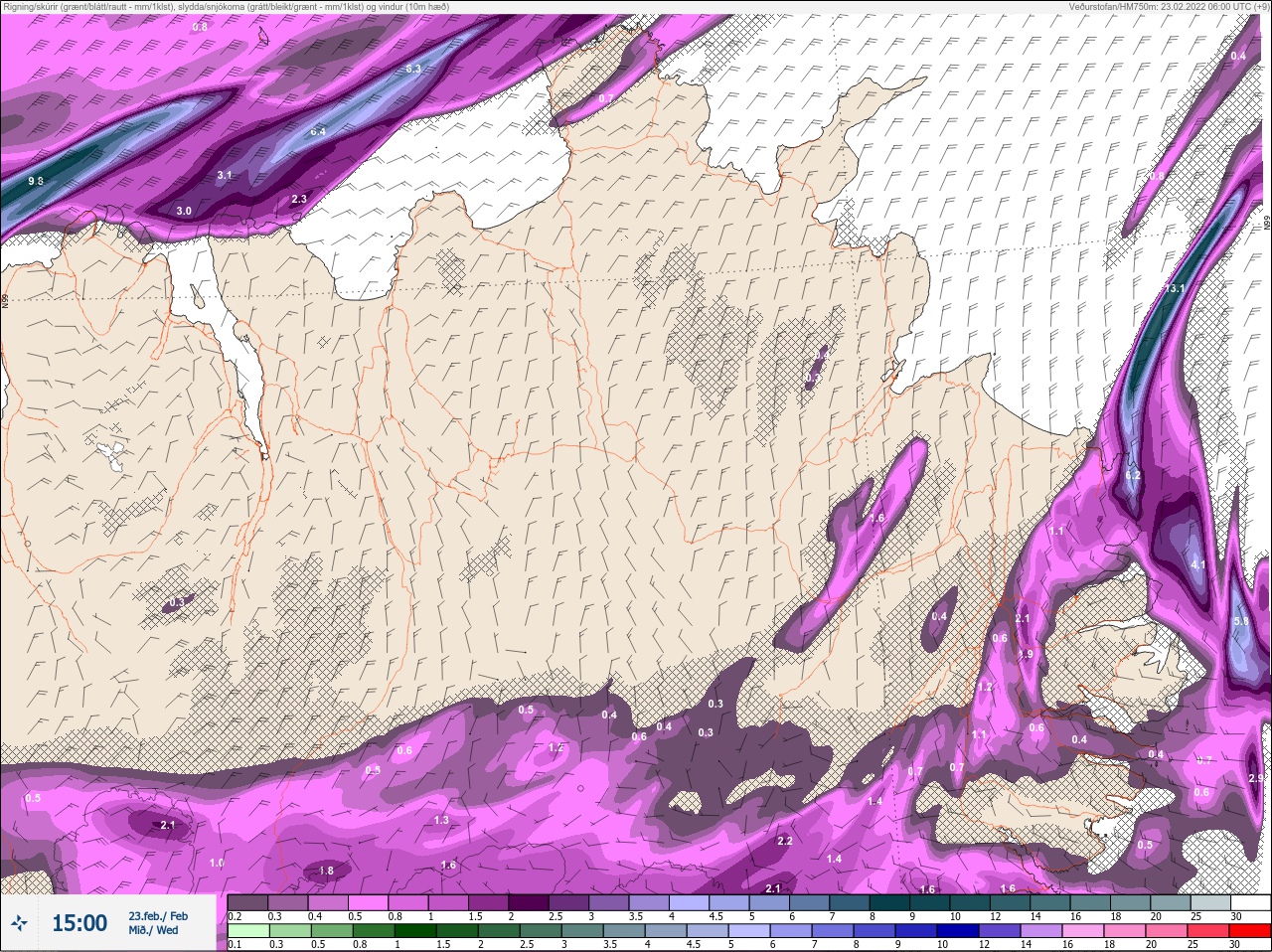Pick the darkest purple swatch between 2 and 2.5
Screen dimensions: 1272x952
531,902
